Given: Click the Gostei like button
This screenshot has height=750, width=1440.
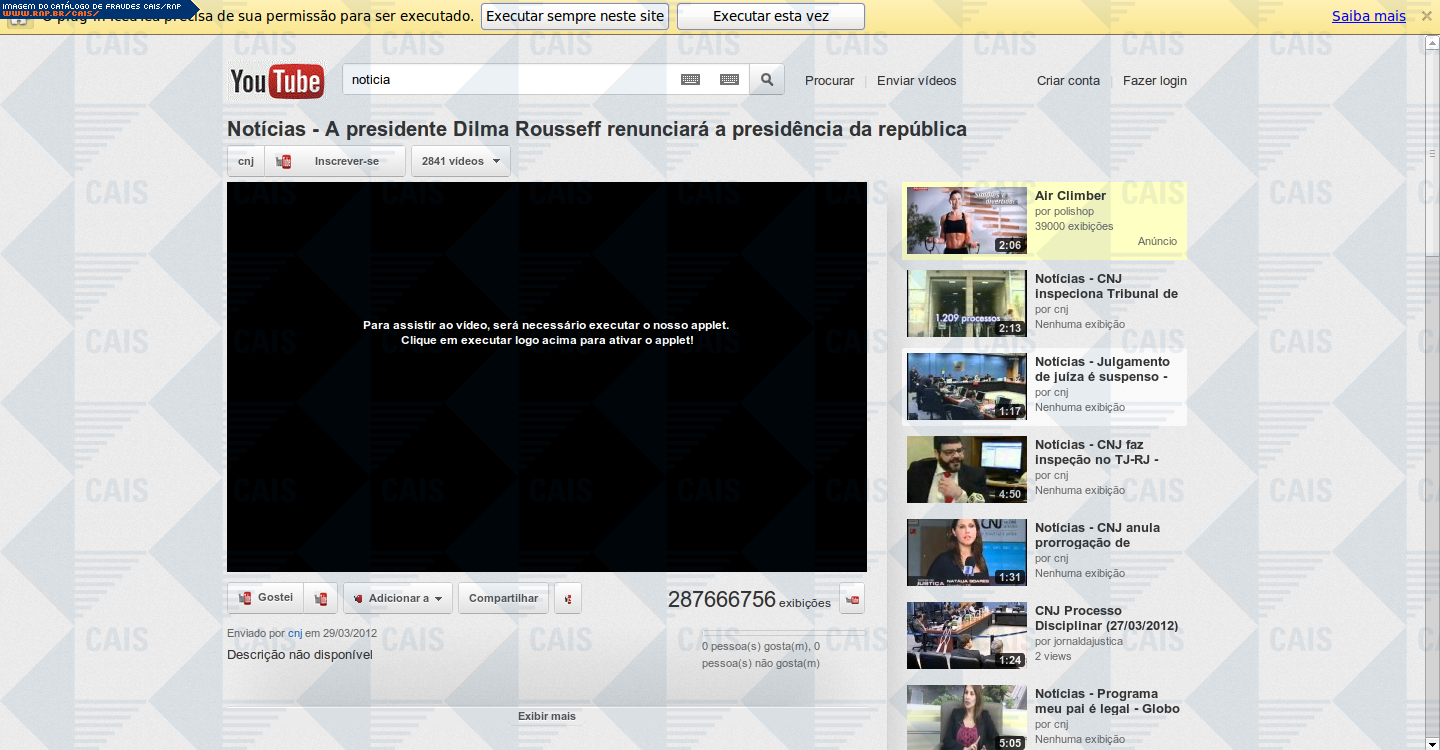Looking at the screenshot, I should coord(266,598).
